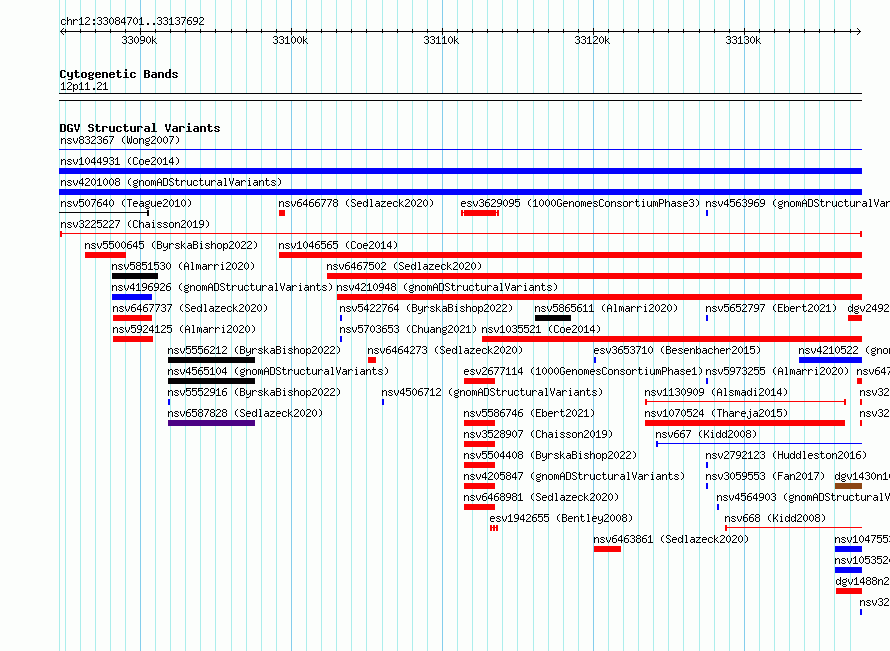This screenshot has width=890, height=651.
Task: Select esv2677114 (1000GenomesConsortiumPhase1) red bar
Action: coord(480,381)
